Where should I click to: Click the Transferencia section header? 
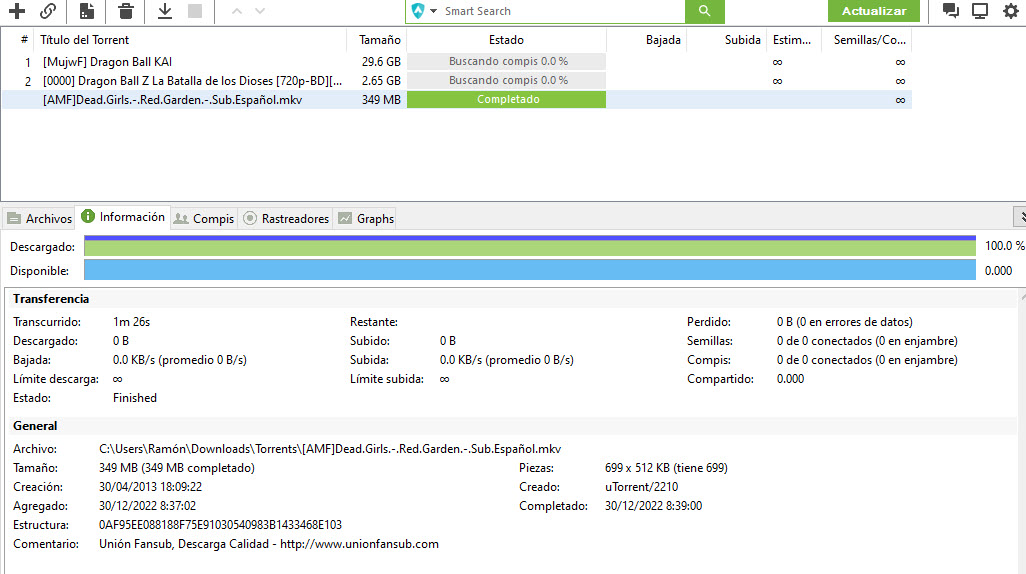tap(51, 299)
